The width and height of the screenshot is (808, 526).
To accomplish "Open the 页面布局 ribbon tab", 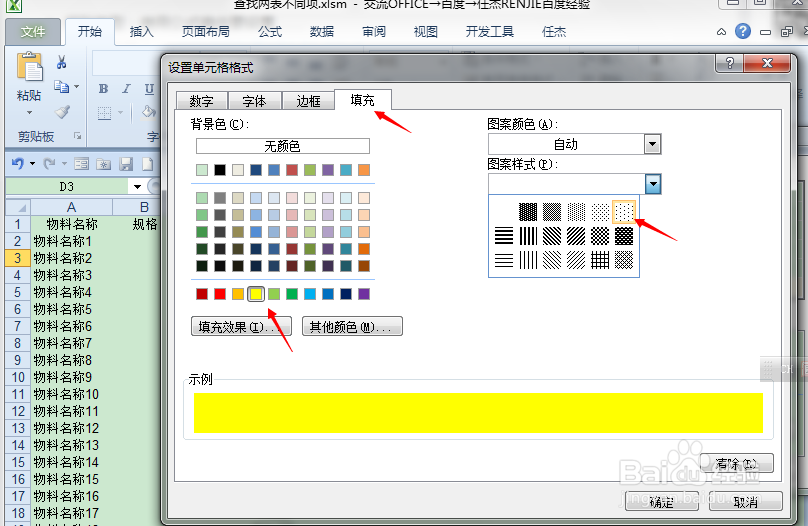I will [206, 31].
